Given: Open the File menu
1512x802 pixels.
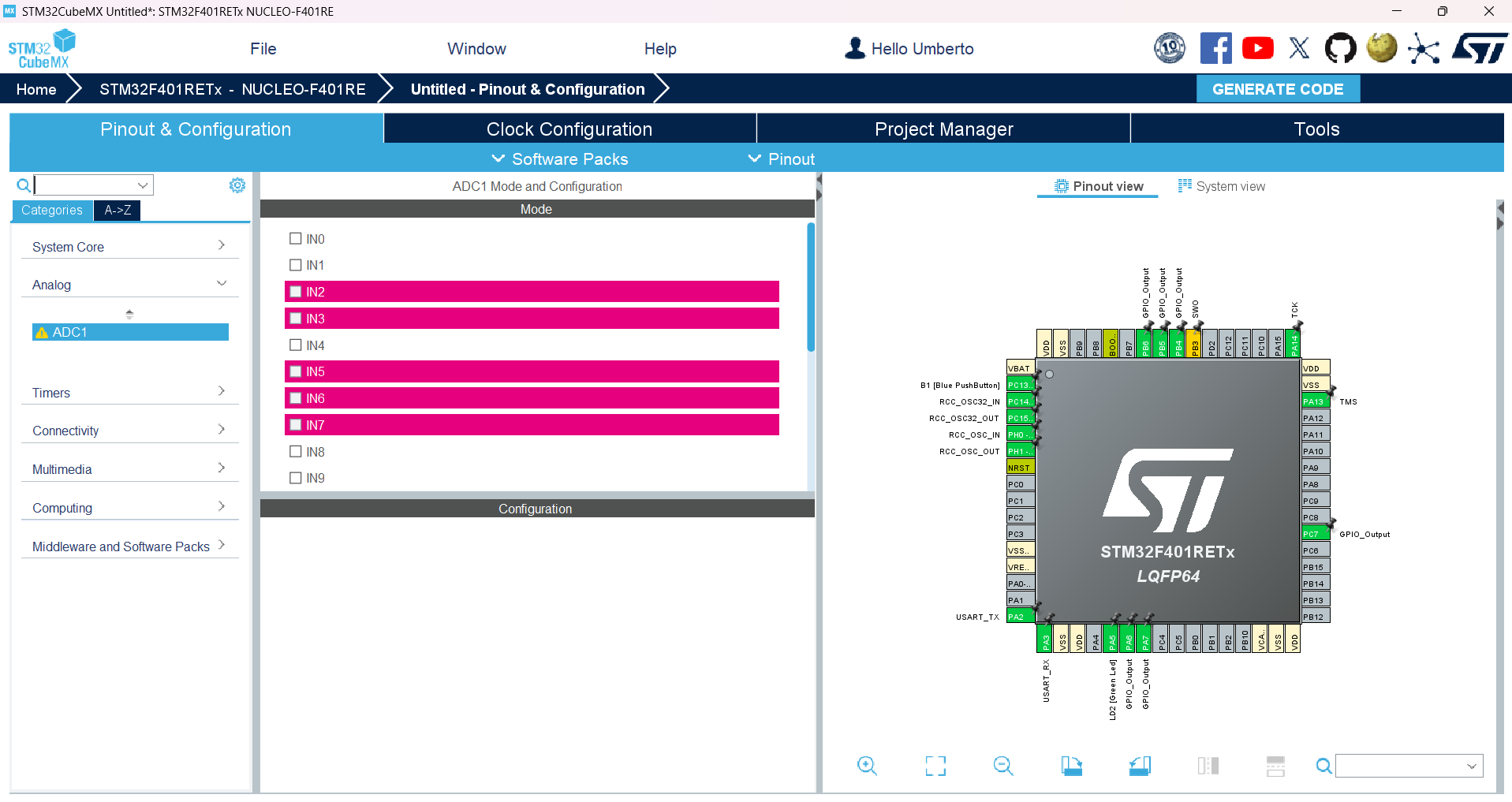Looking at the screenshot, I should click(263, 49).
